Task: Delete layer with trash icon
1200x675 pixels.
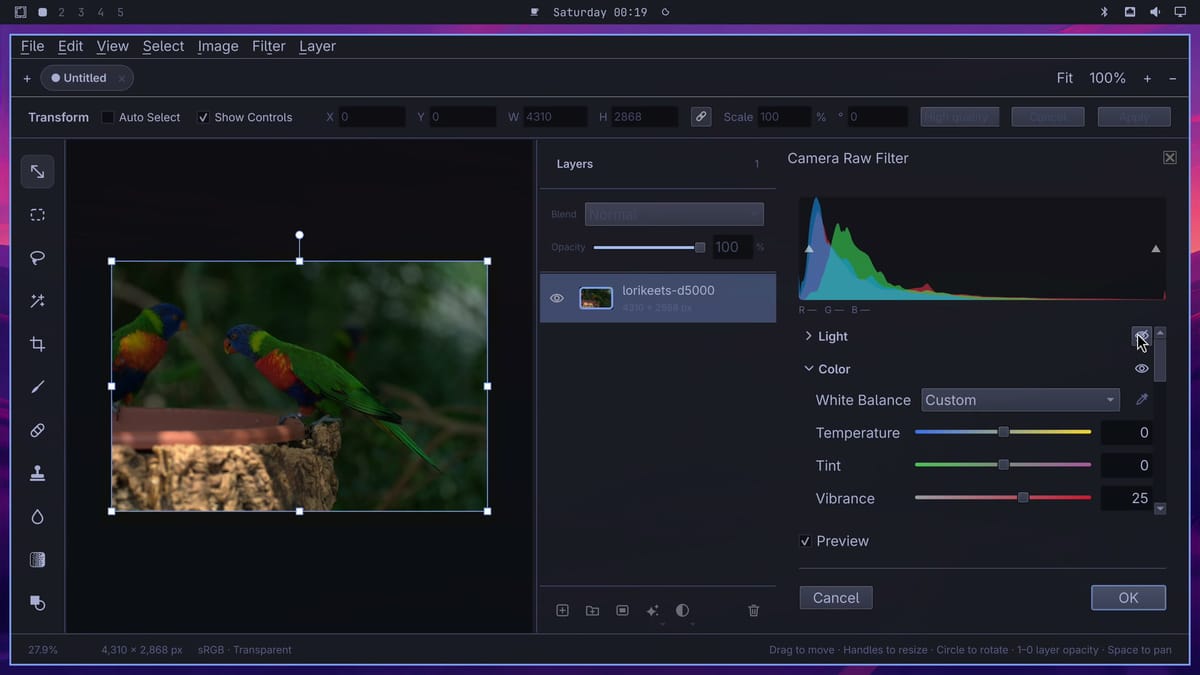Action: [x=754, y=610]
